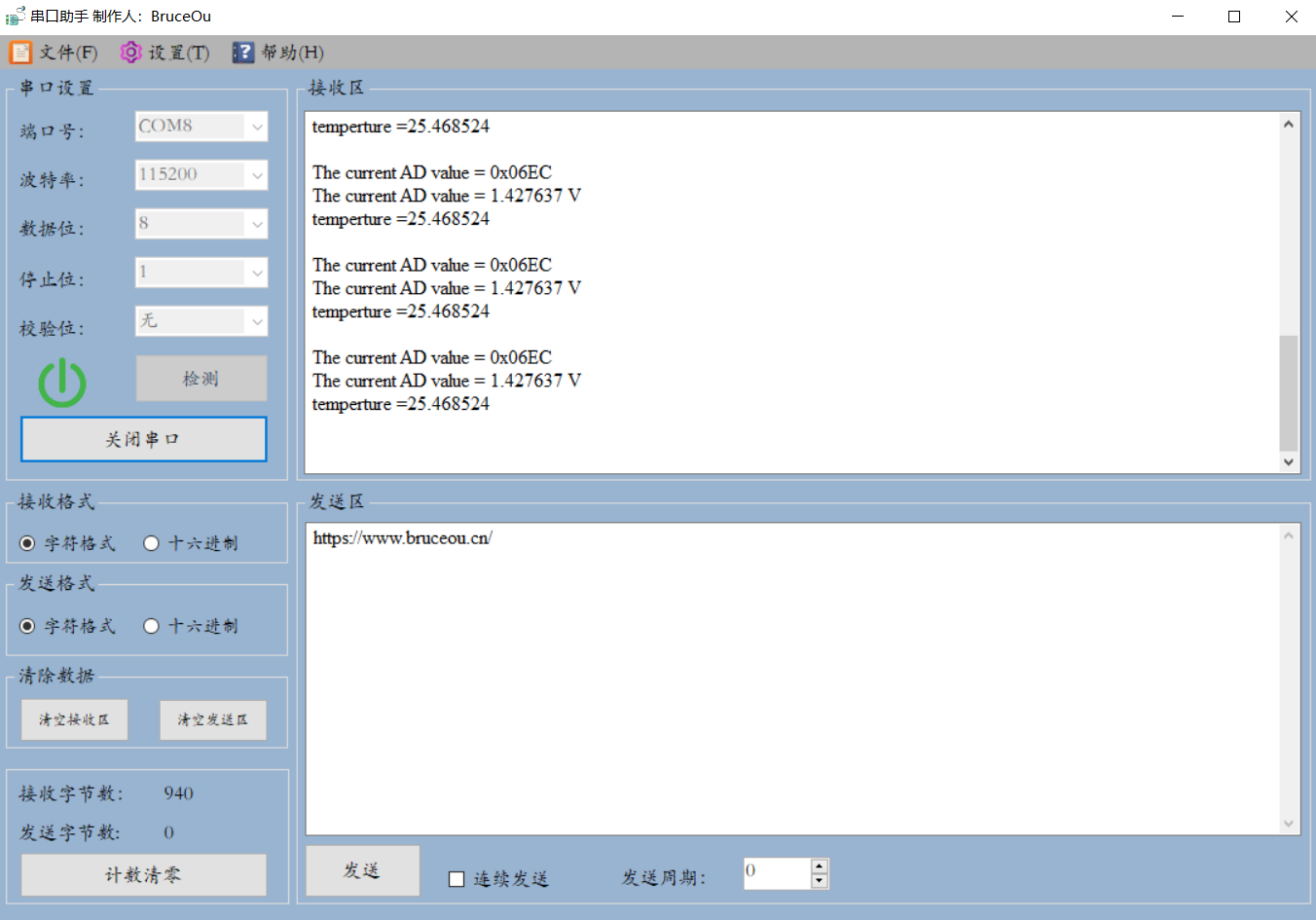This screenshot has height=920, width=1316.
Task: Expand the data bits dropdown showing 8
Action: click(257, 224)
